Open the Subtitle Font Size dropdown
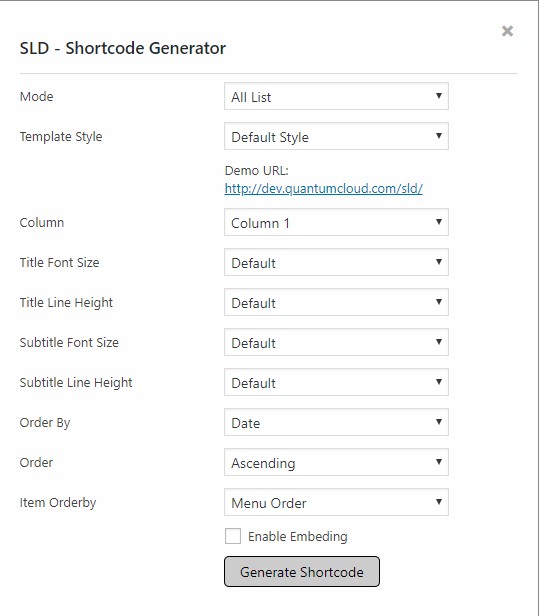The width and height of the screenshot is (539, 616). 336,342
